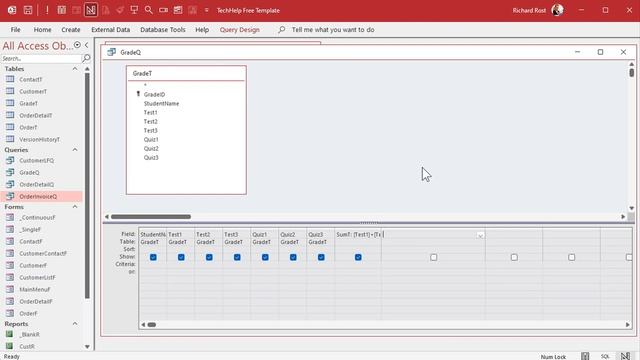The width and height of the screenshot is (640, 360).
Task: Select GradeQ query in navigation pane
Action: pyautogui.click(x=29, y=172)
